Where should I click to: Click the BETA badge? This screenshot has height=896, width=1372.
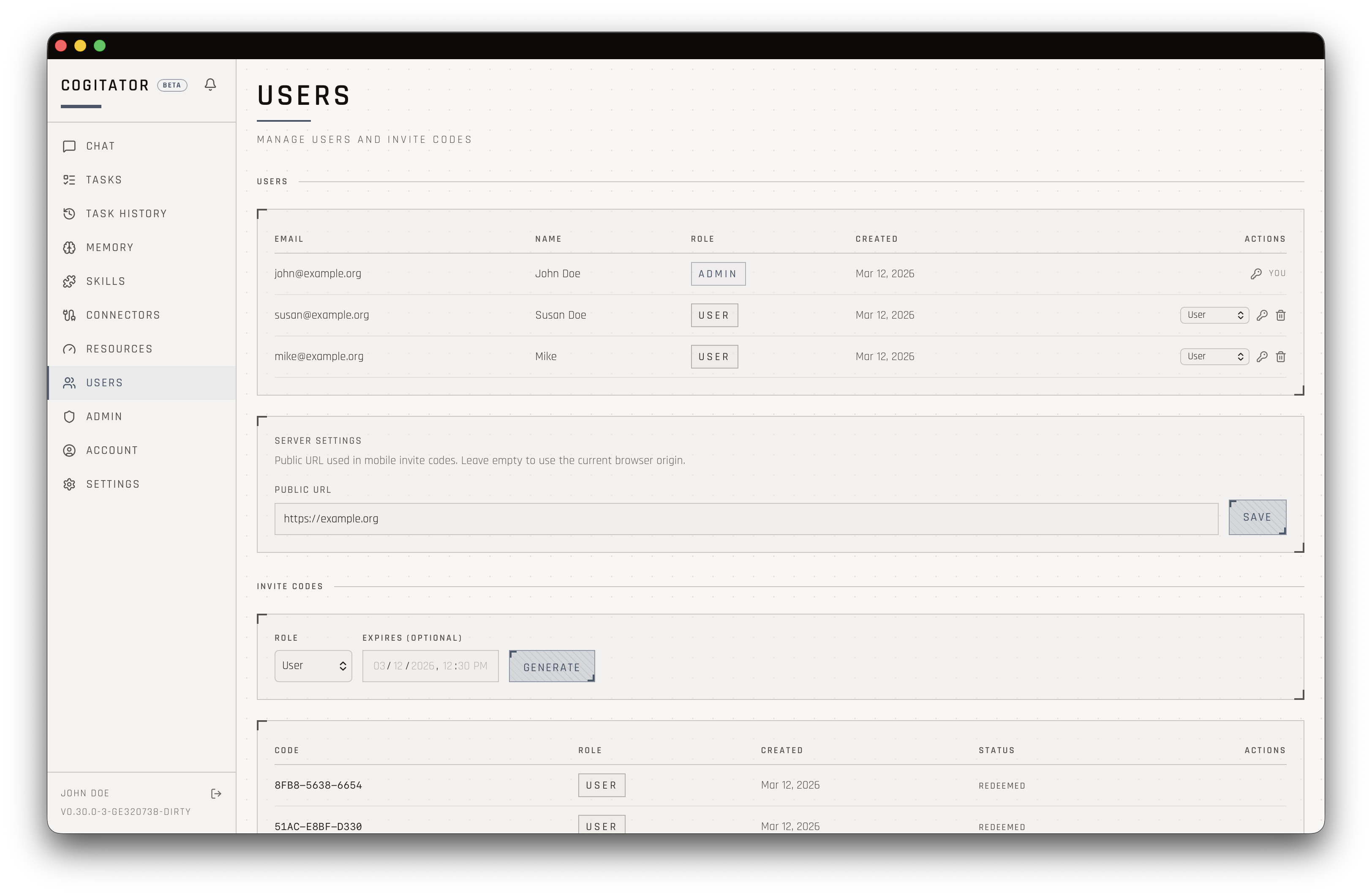[x=172, y=85]
